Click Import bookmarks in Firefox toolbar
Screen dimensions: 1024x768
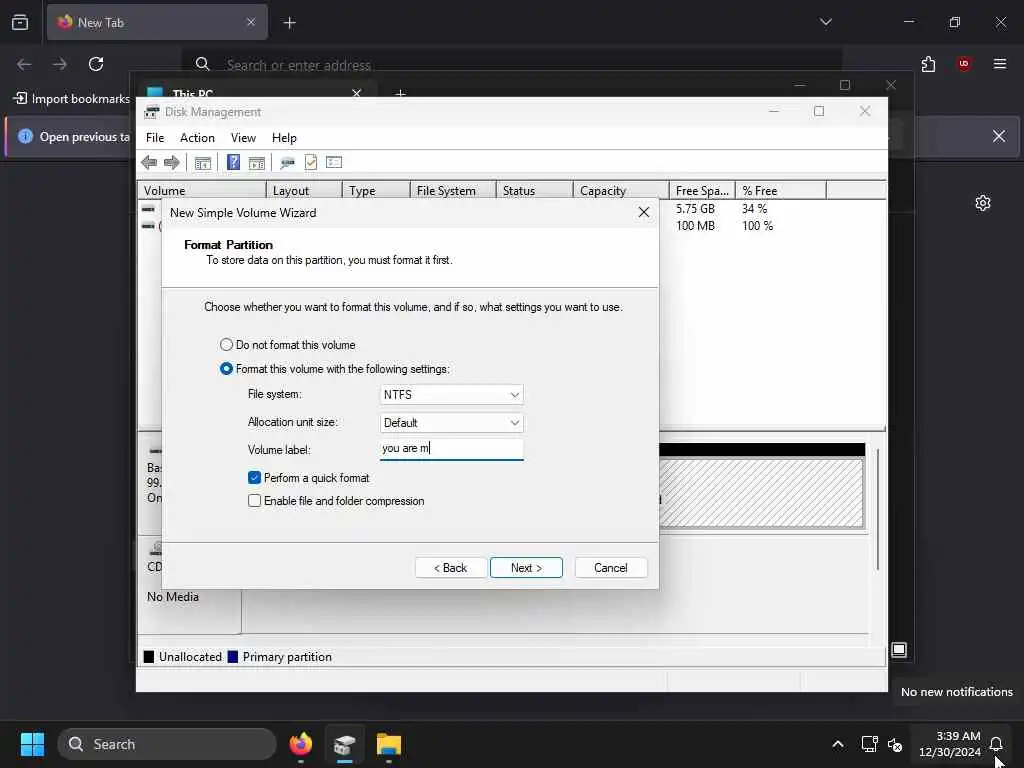tap(72, 99)
